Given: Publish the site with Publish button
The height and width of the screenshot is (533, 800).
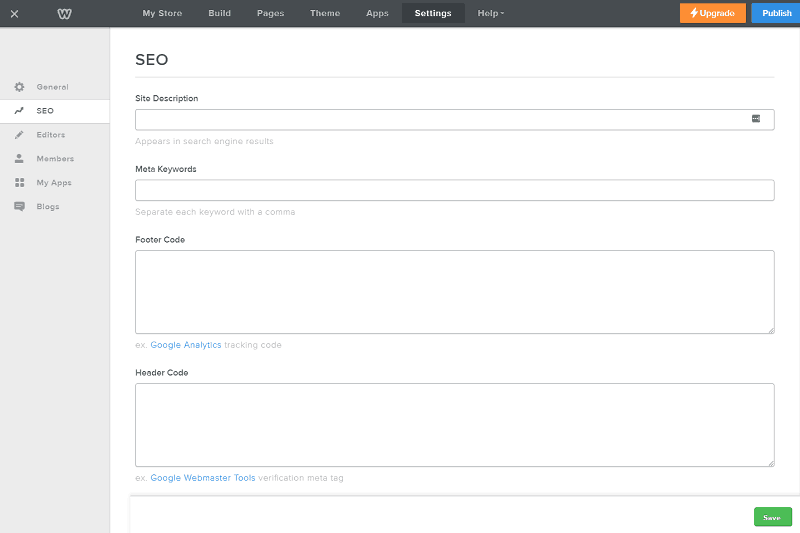Looking at the screenshot, I should click(x=776, y=13).
